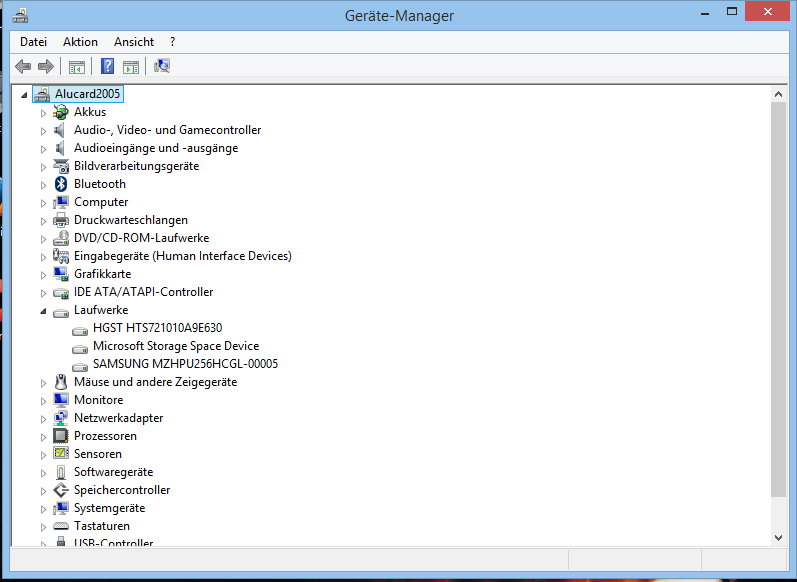The image size is (797, 582).
Task: Toggle the console tree toolbar icon
Action: [x=77, y=67]
